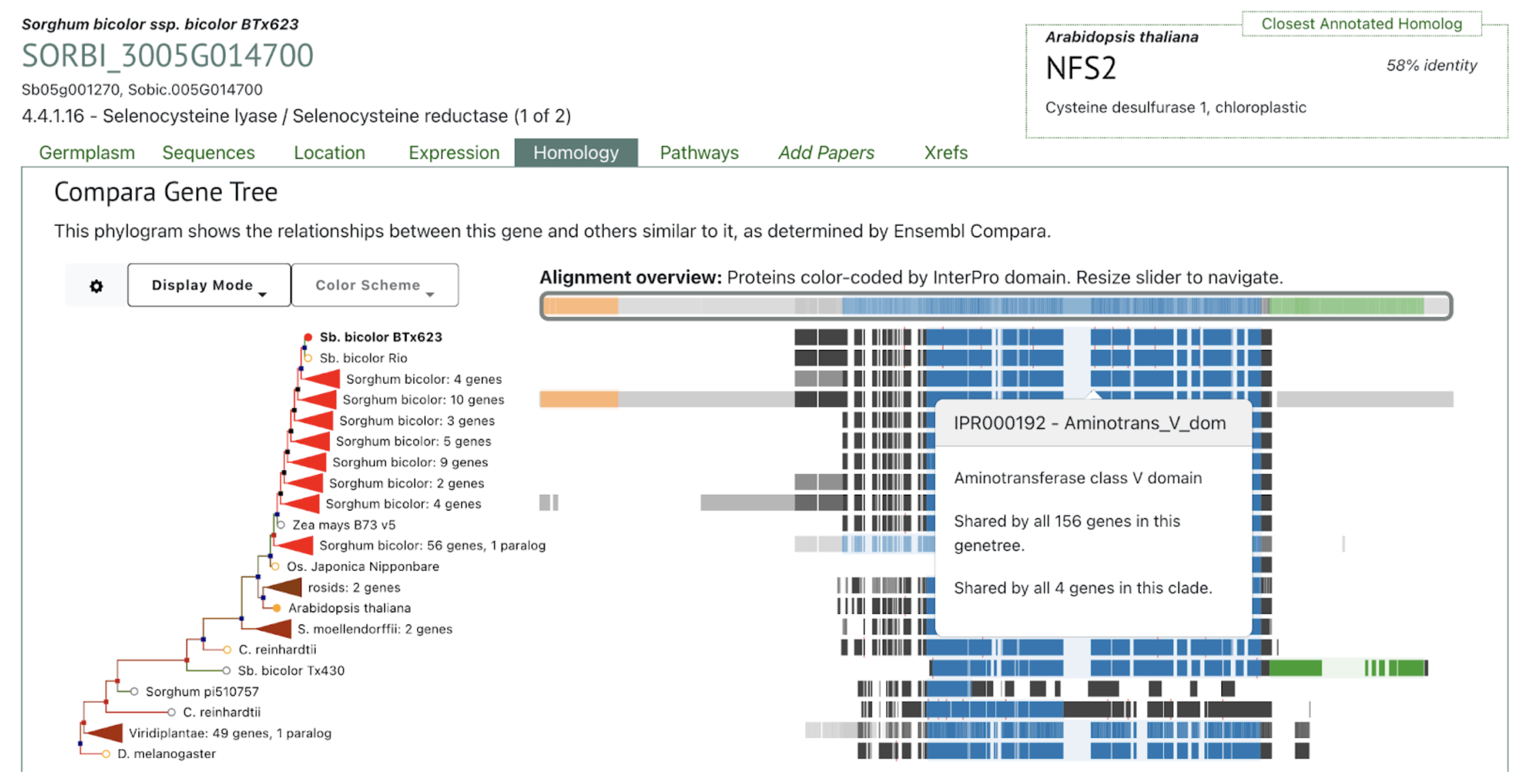The image size is (1522, 784).
Task: Switch to the Expression tab
Action: point(454,153)
